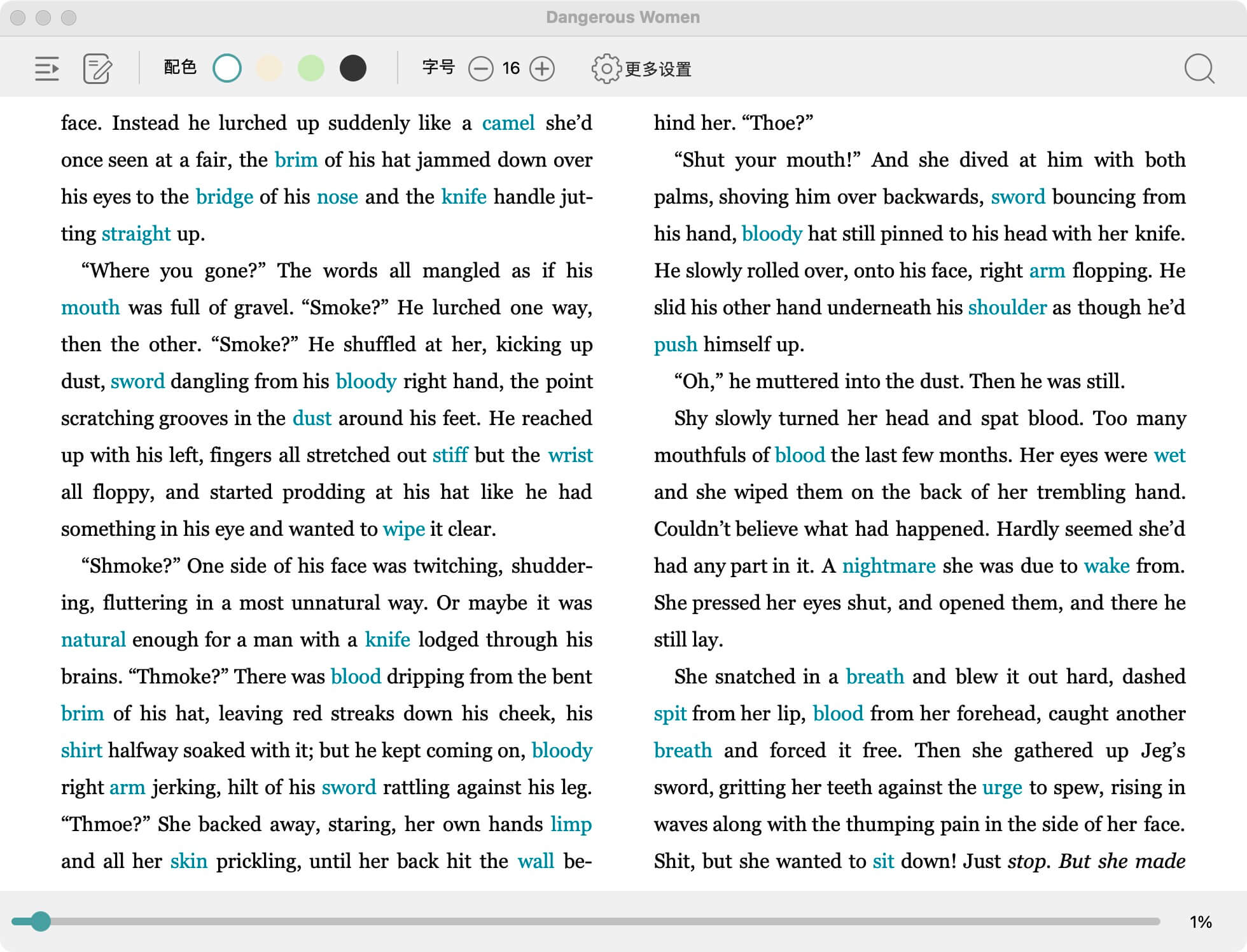Click the highlighted word "shirt"
Viewport: 1247px width, 952px height.
point(81,750)
